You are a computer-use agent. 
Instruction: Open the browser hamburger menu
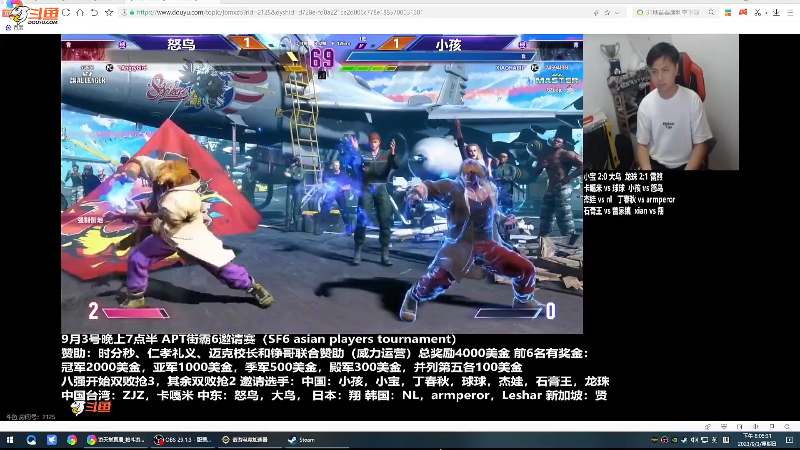[790, 12]
